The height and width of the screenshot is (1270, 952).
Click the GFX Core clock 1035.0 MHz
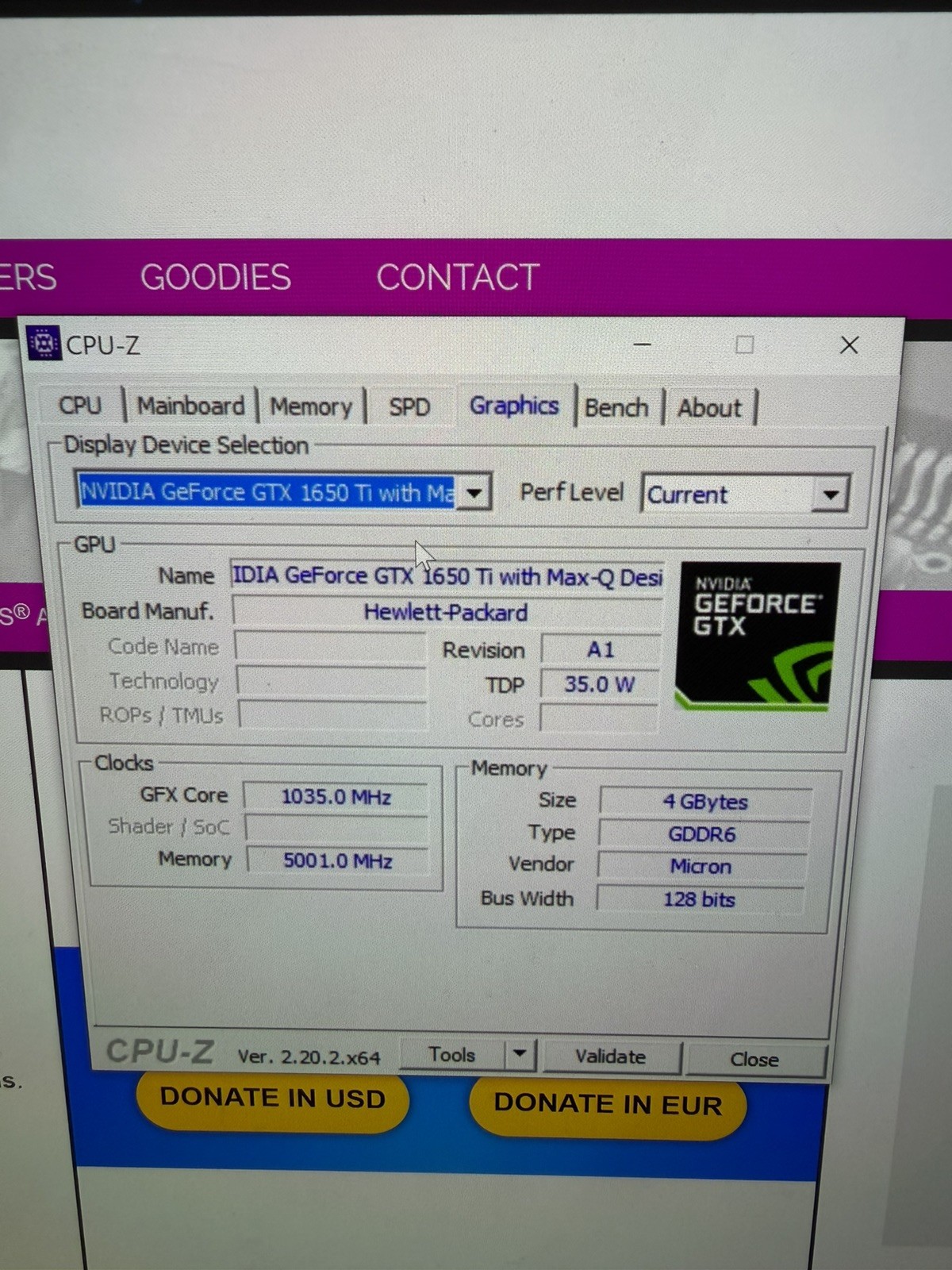(336, 796)
